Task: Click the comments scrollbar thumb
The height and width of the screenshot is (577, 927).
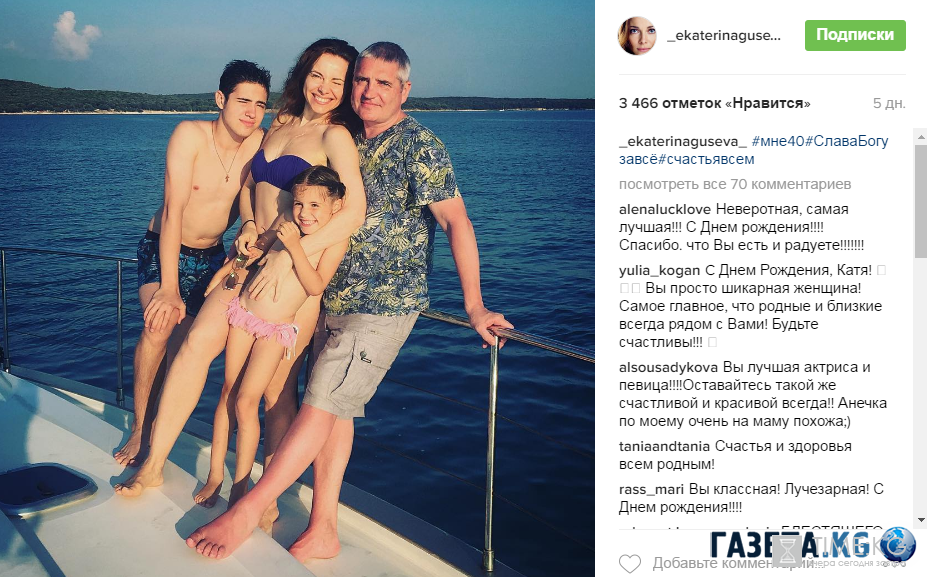Action: click(920, 201)
